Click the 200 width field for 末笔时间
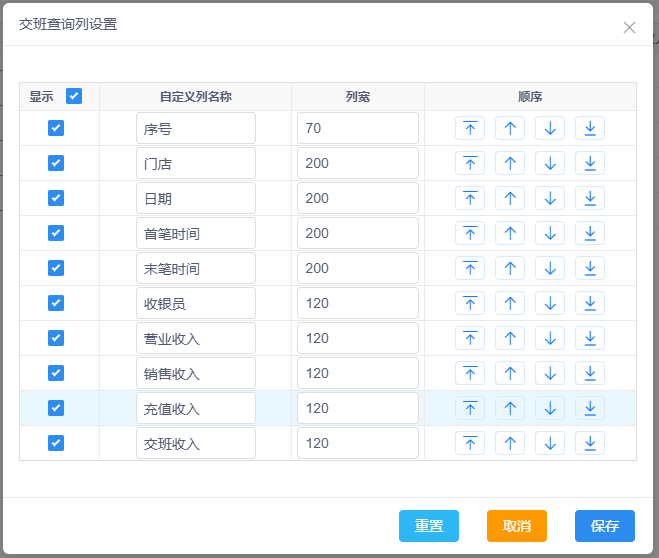The image size is (659, 558). coord(358,268)
